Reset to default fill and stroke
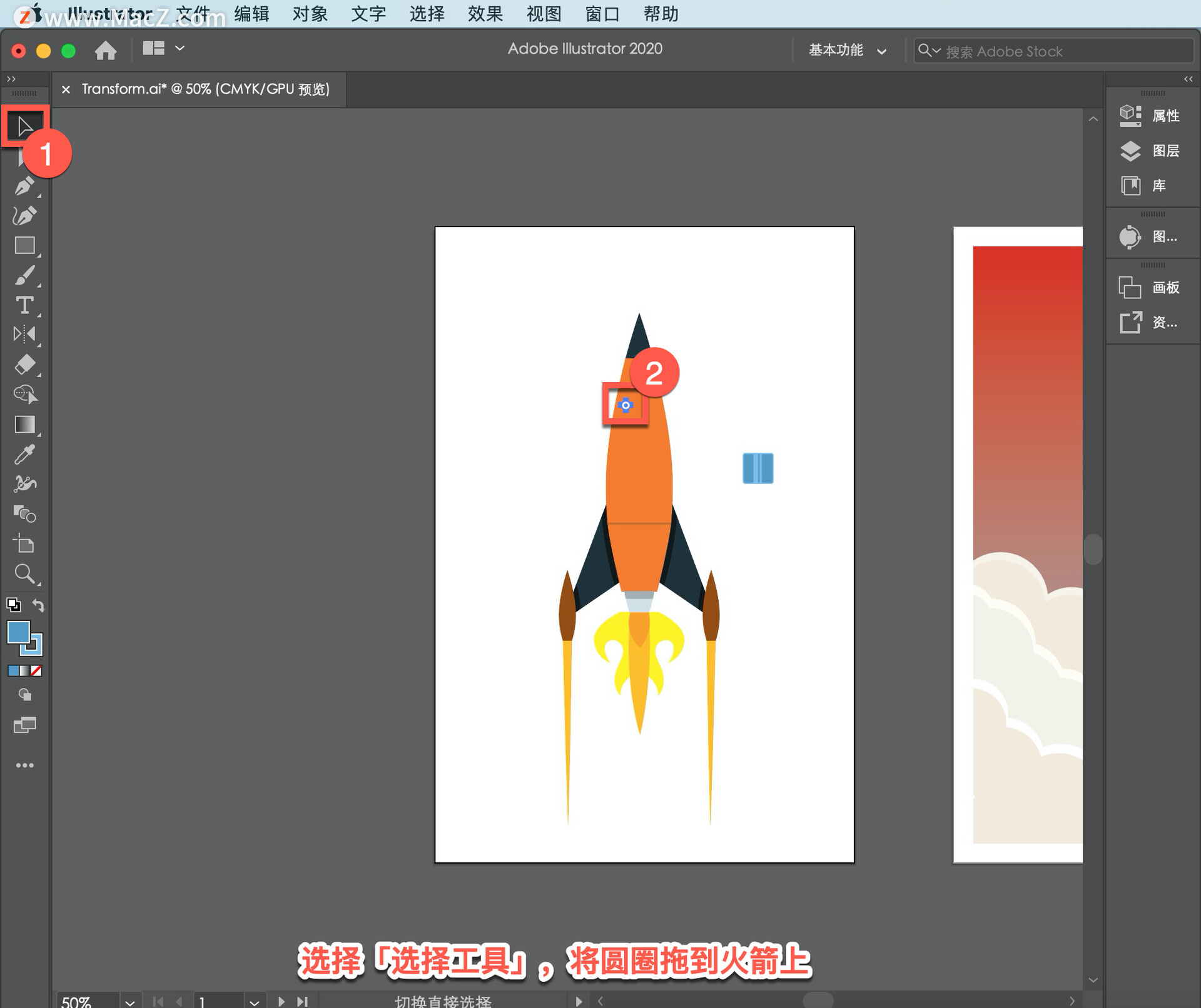Viewport: 1201px width, 1008px height. [x=13, y=605]
